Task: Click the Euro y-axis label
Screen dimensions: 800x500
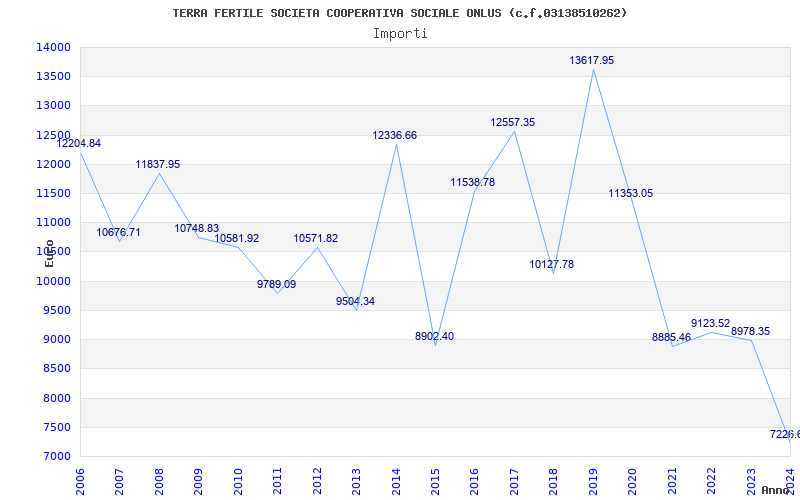Action: [49, 253]
